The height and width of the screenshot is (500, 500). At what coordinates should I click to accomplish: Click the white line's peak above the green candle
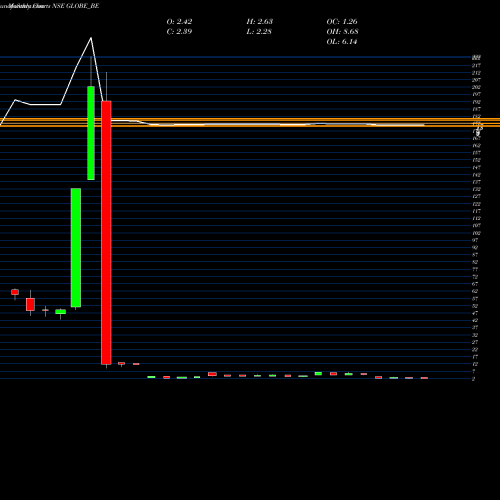91,38
